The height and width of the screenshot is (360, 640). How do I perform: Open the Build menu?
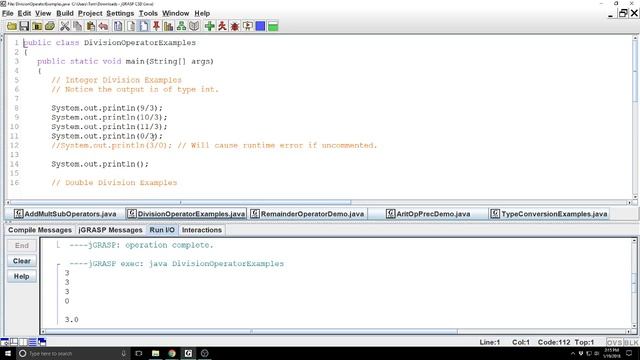(65, 13)
